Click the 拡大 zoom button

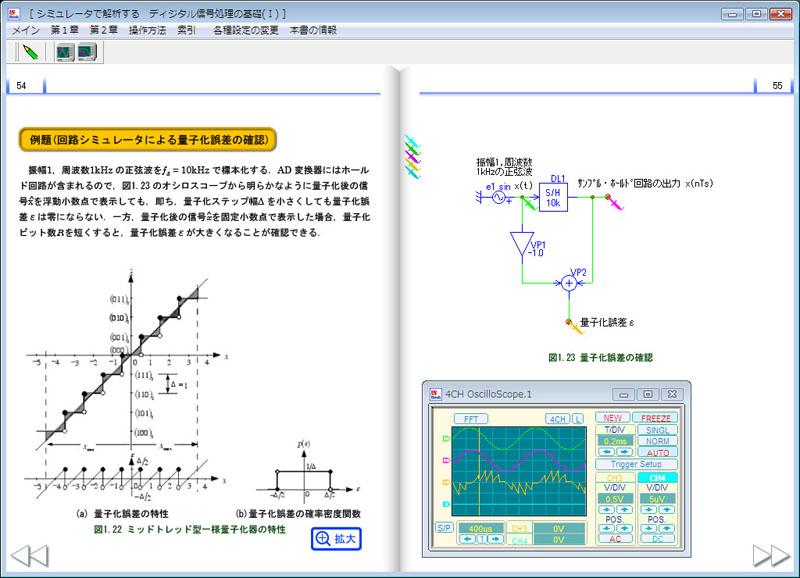click(336, 539)
